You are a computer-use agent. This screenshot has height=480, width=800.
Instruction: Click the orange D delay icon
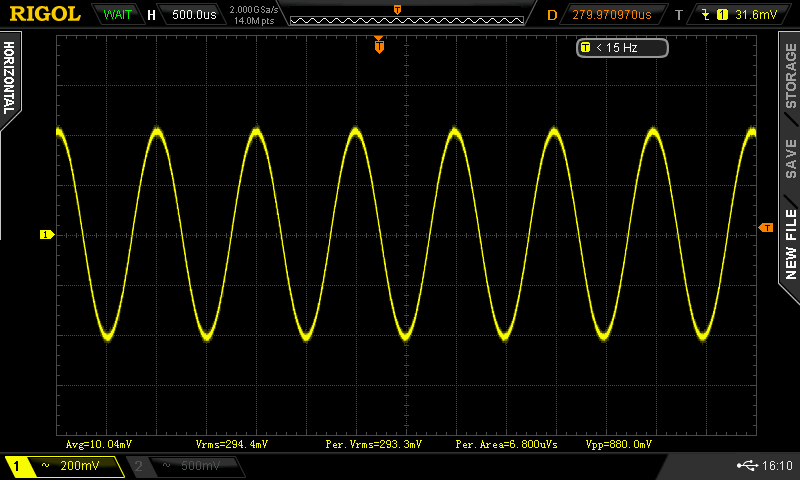[x=553, y=15]
